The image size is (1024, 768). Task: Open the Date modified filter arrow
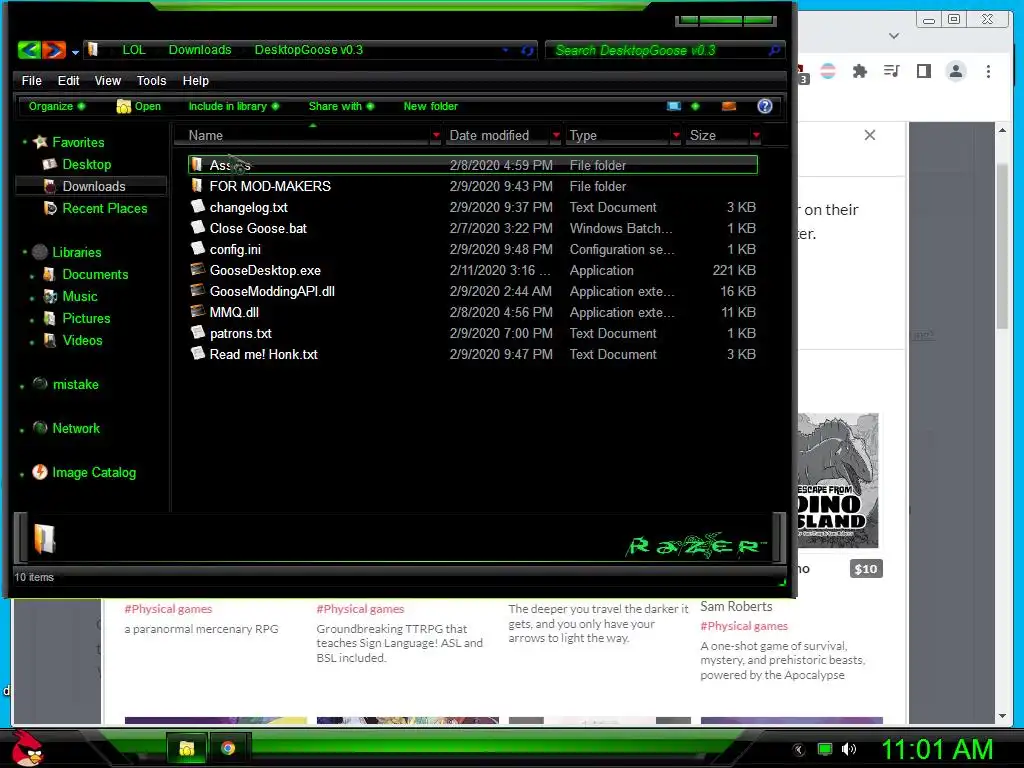[x=556, y=135]
